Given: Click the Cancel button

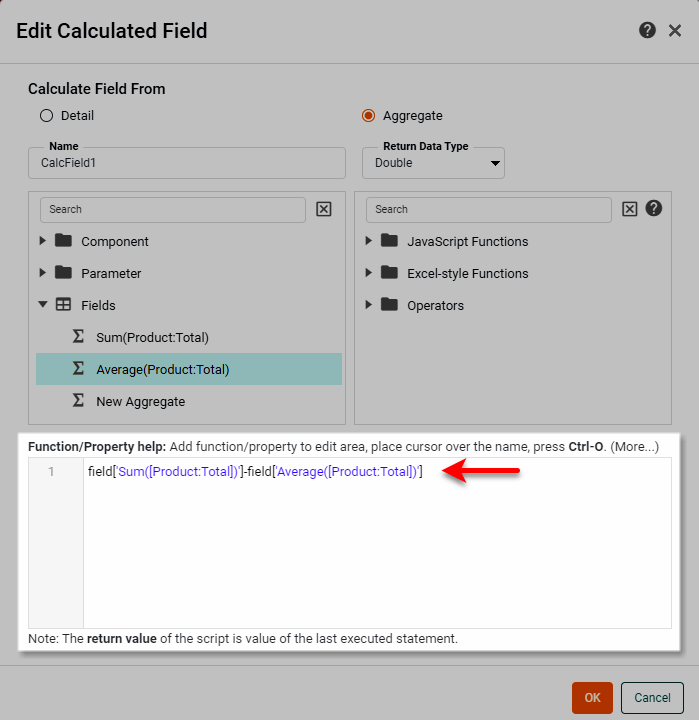Looking at the screenshot, I should coord(652,697).
